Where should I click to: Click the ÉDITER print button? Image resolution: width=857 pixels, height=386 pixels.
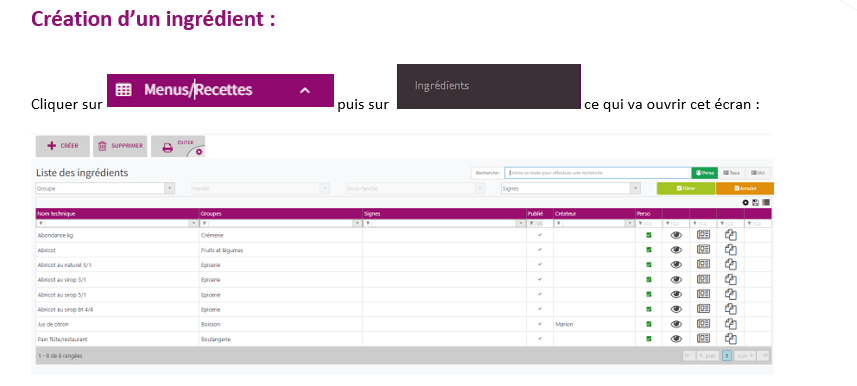coord(178,147)
